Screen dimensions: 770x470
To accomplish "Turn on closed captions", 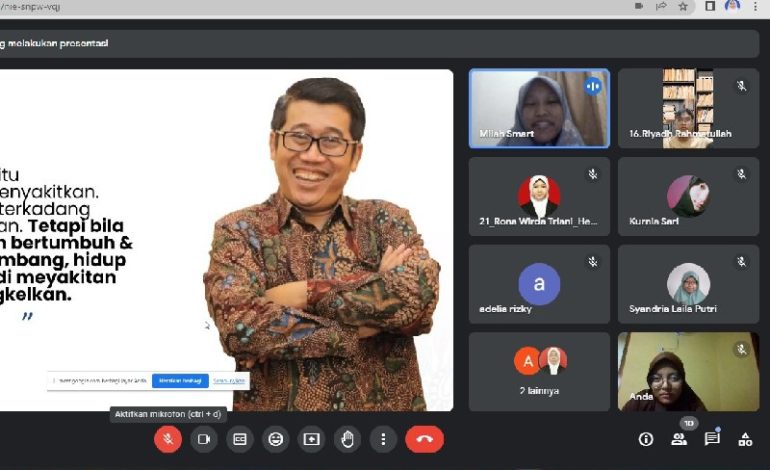I will coord(240,439).
